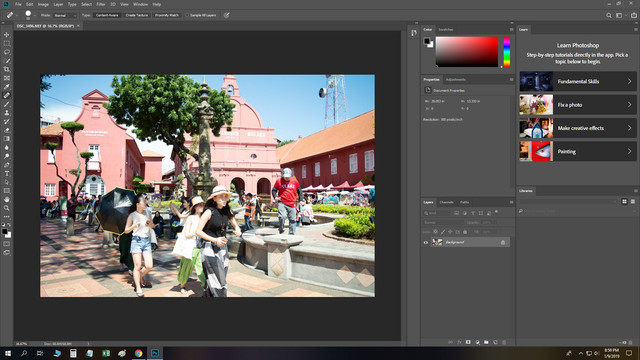Select the Brush tool
Viewport: 640px width, 360px height.
click(7, 104)
